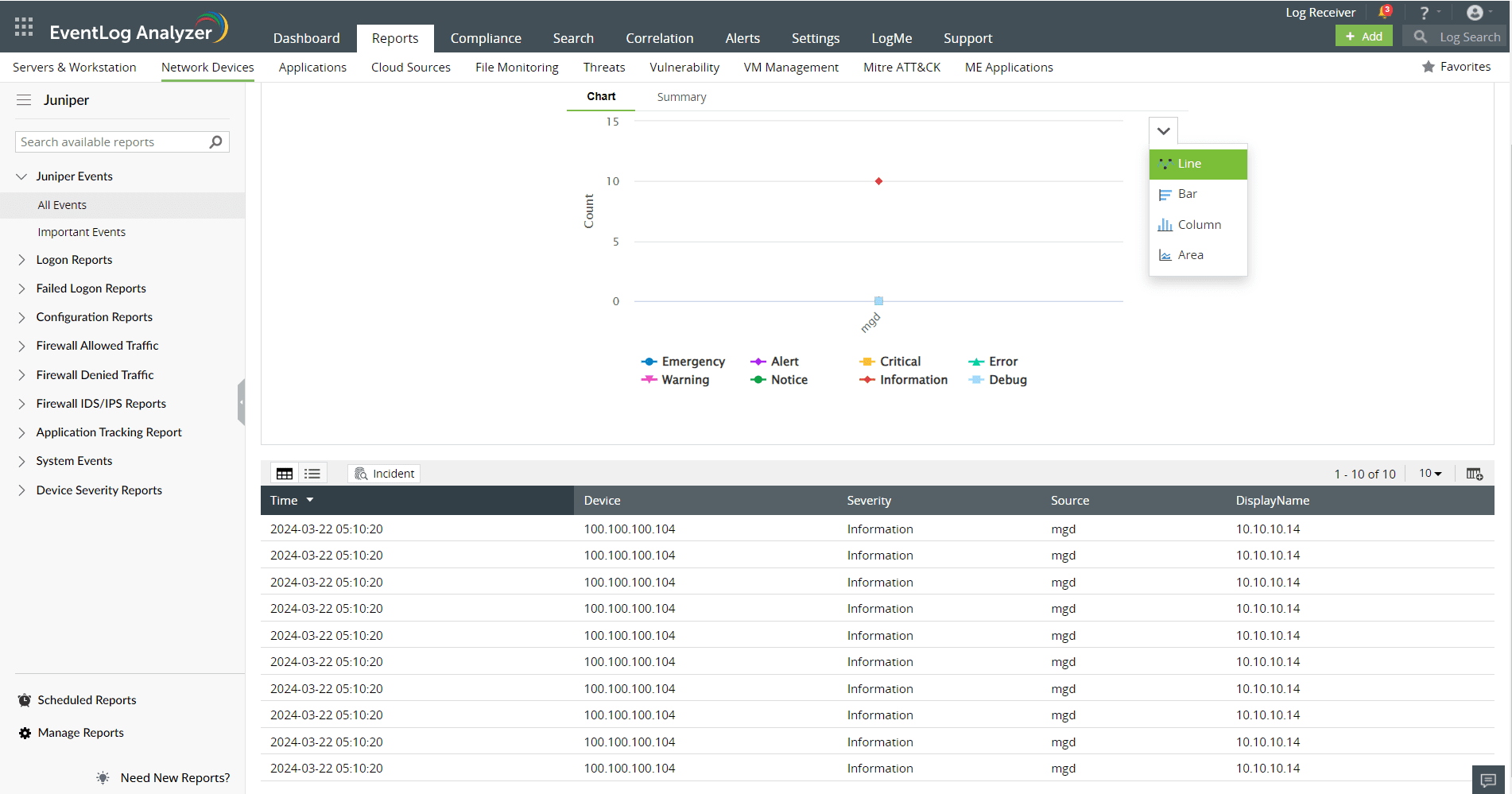Select the Column chart type
This screenshot has height=794, width=1512.
click(1198, 225)
